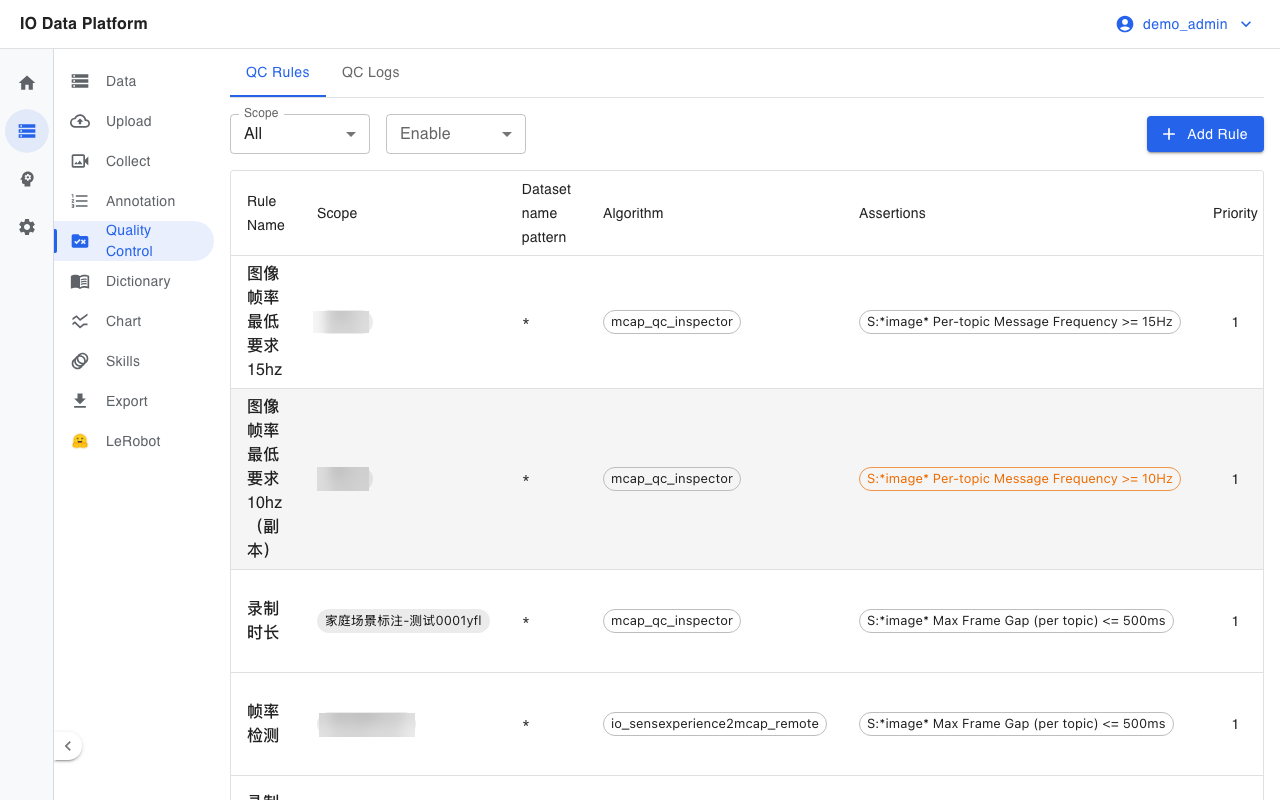Image resolution: width=1280 pixels, height=800 pixels.
Task: Click the demo_admin user avatar icon
Action: 1125,24
